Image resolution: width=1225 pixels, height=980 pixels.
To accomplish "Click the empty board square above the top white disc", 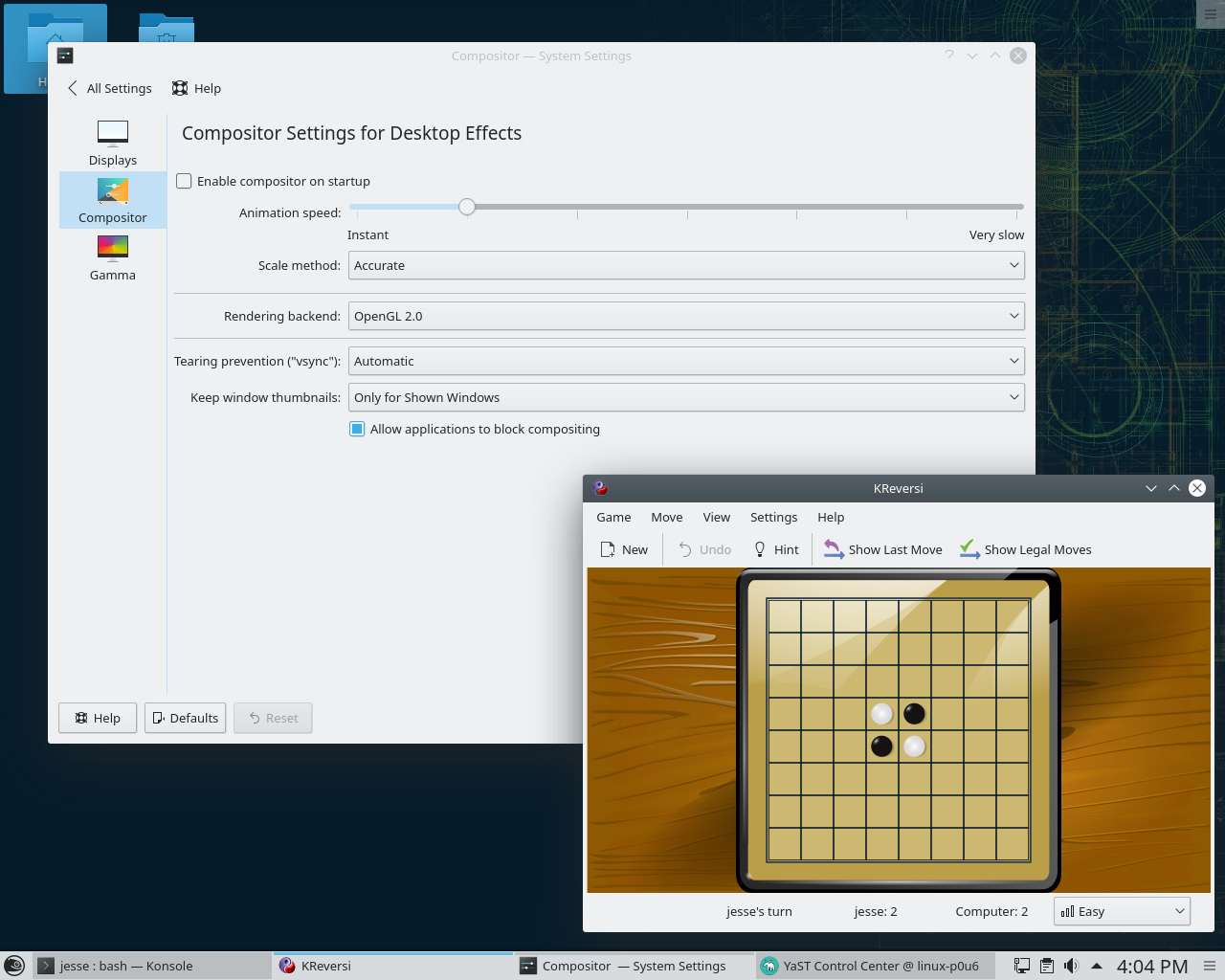I will coord(882,681).
